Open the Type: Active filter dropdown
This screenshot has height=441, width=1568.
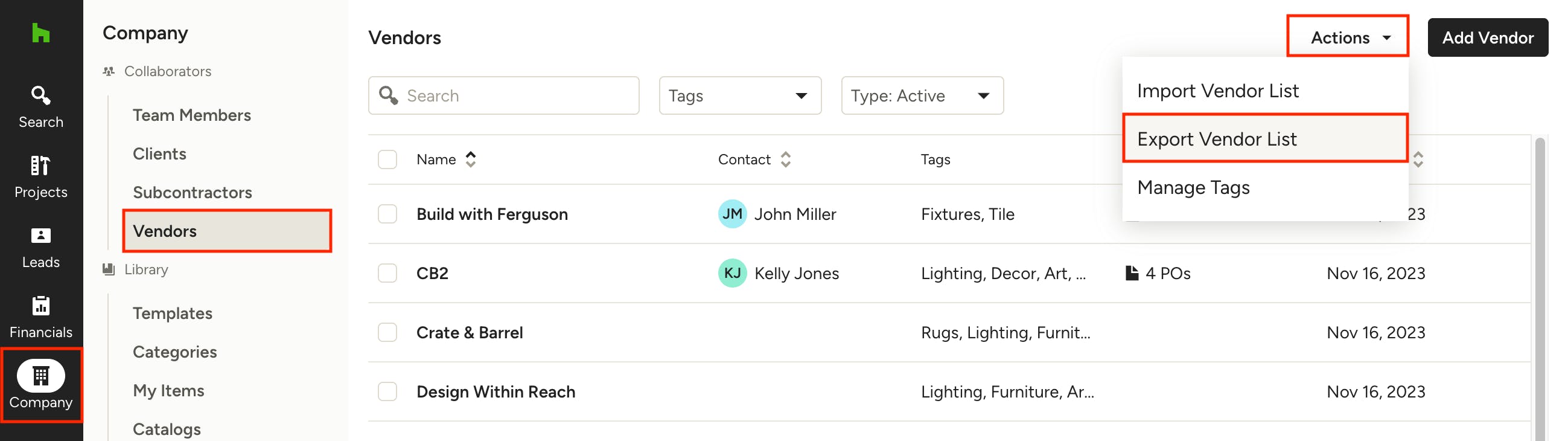pyautogui.click(x=922, y=95)
